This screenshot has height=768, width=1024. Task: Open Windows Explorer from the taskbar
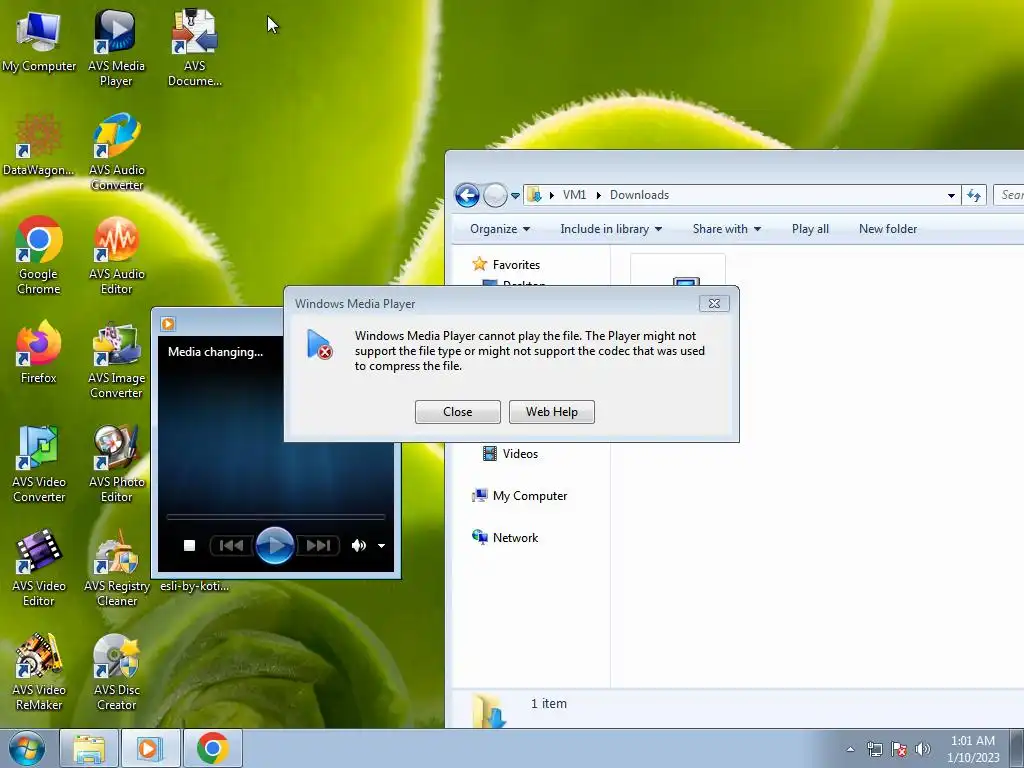pyautogui.click(x=89, y=748)
